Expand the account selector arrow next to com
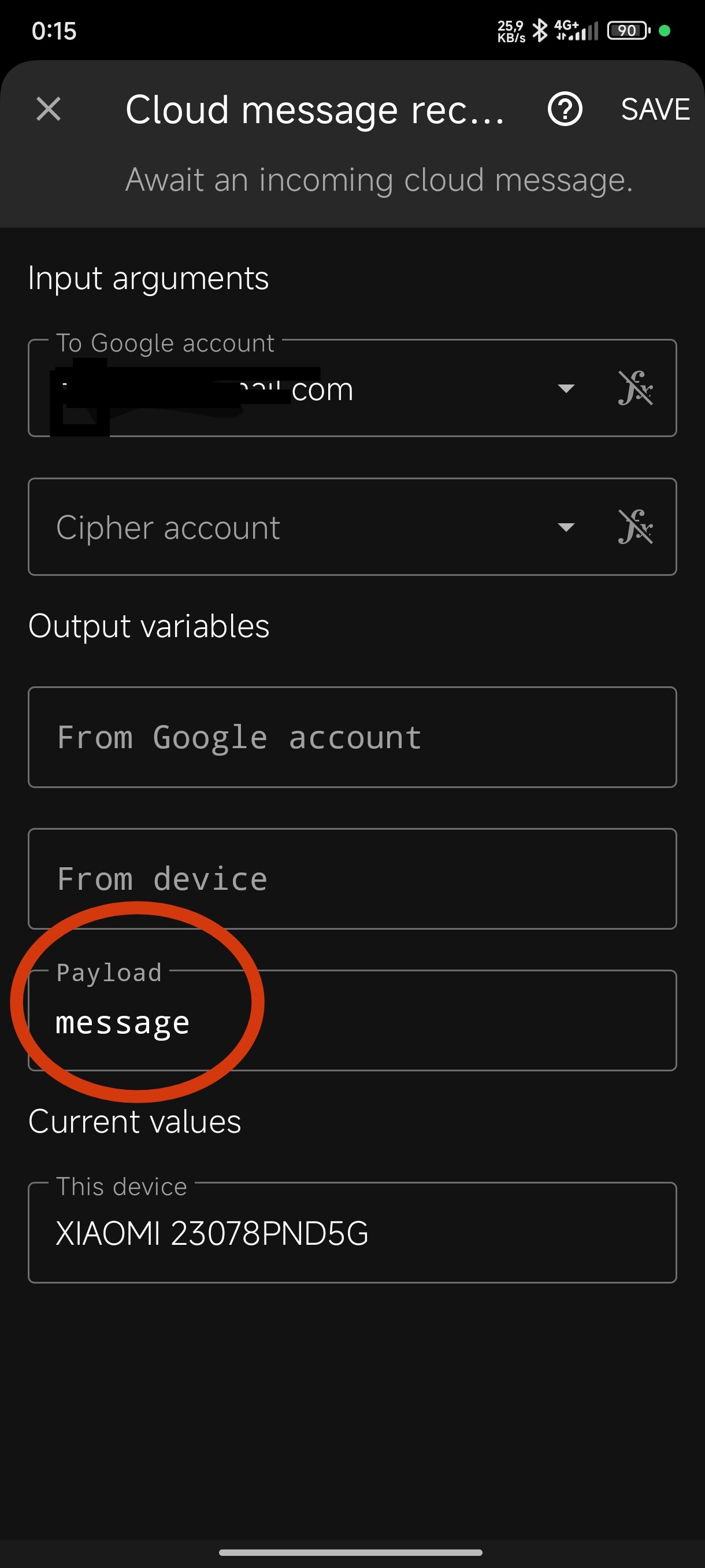The height and width of the screenshot is (1568, 705). (565, 389)
